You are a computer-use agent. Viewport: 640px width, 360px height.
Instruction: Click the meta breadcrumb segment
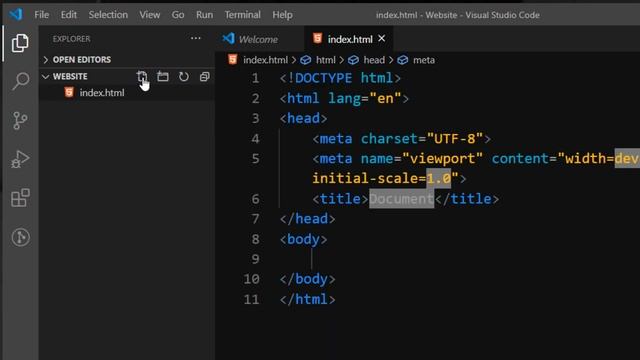(x=424, y=60)
